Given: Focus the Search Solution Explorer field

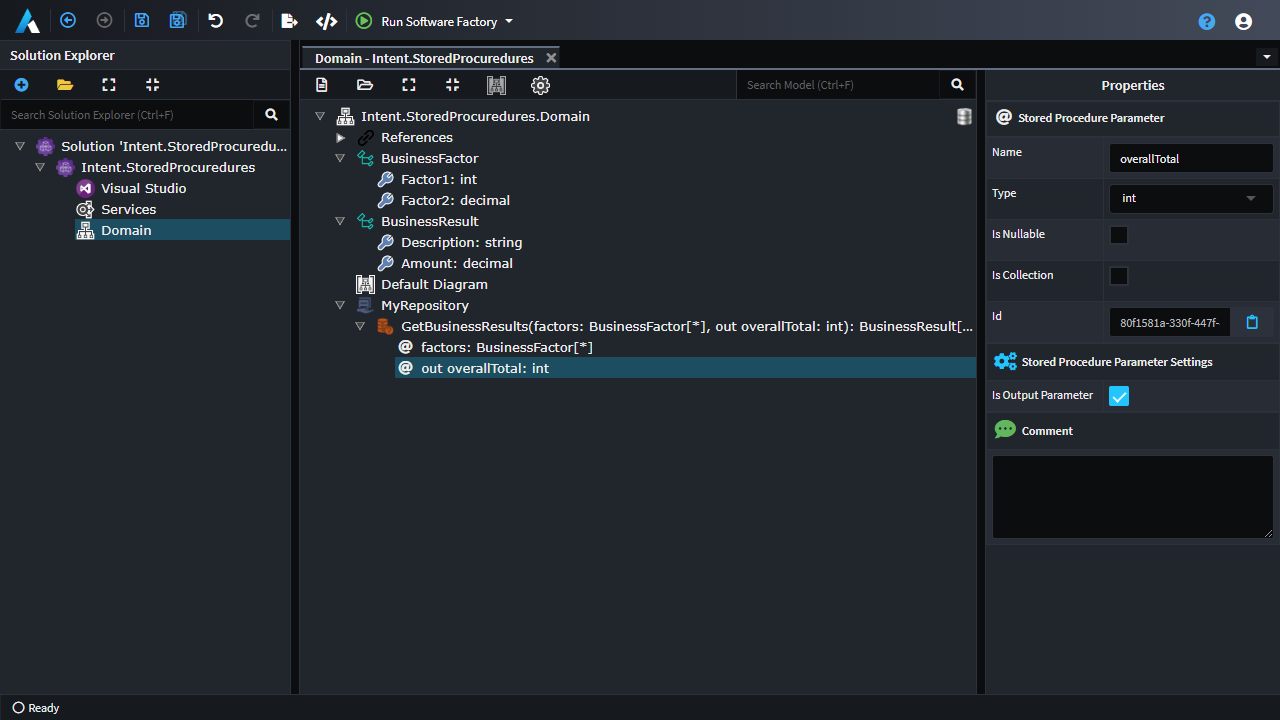Looking at the screenshot, I should pos(127,115).
